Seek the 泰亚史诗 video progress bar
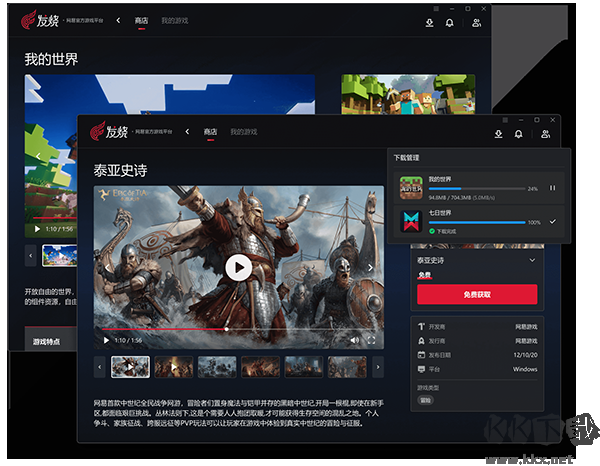This screenshot has height=466, width=600. click(239, 329)
